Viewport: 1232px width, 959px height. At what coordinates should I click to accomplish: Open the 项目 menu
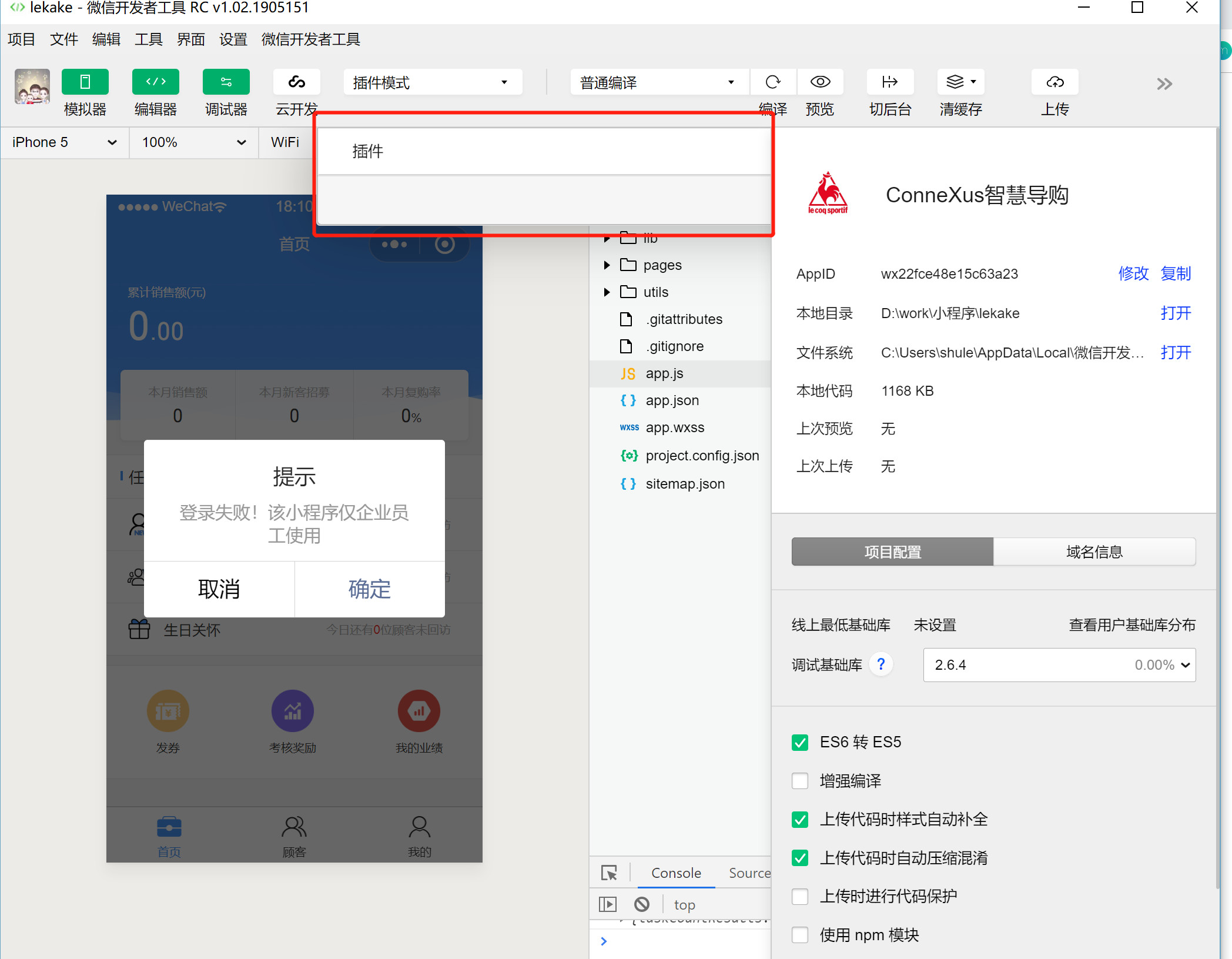22,39
